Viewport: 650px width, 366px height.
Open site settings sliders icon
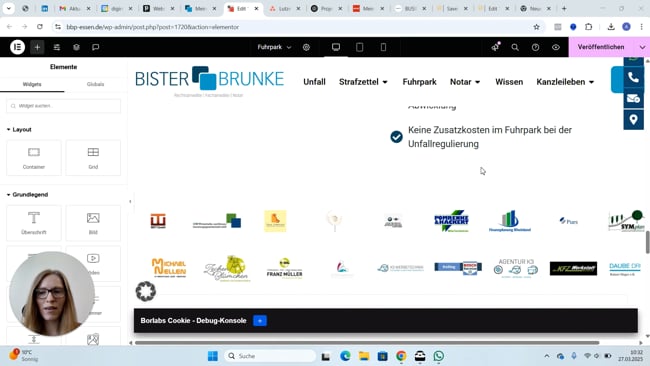click(x=57, y=47)
